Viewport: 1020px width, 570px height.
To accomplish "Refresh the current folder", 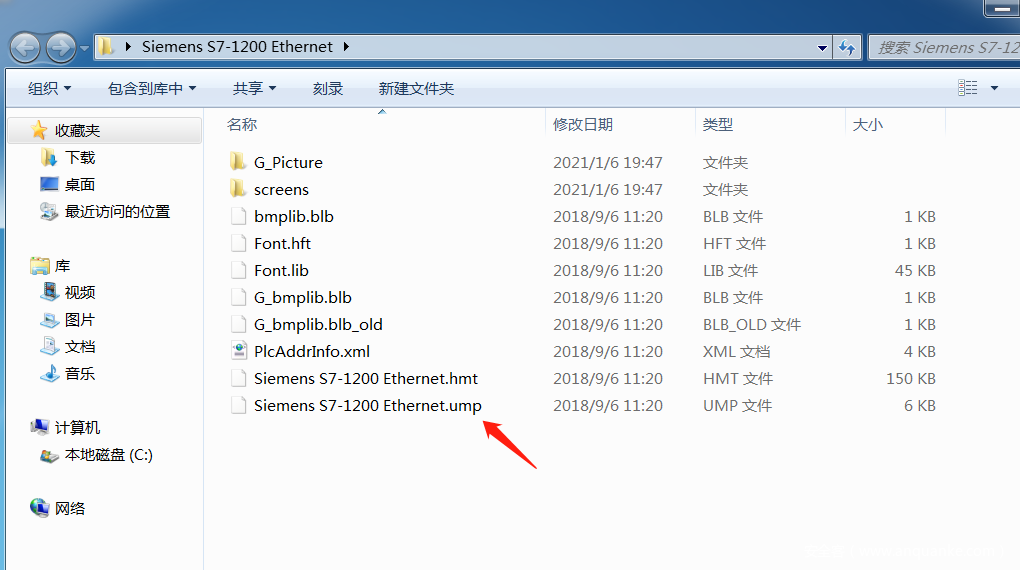I will tap(847, 48).
